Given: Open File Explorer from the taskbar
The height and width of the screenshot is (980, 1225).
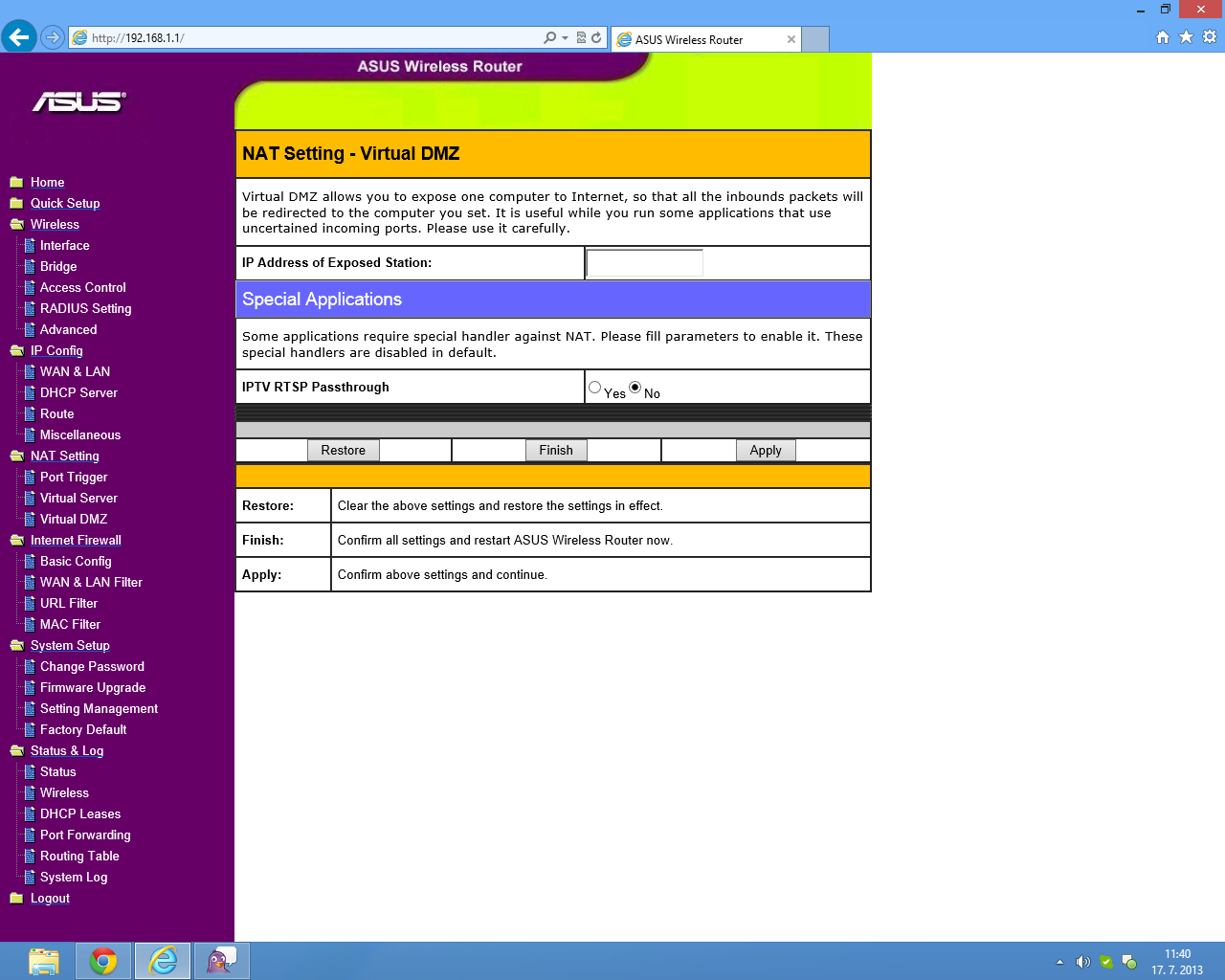Looking at the screenshot, I should pyautogui.click(x=44, y=961).
